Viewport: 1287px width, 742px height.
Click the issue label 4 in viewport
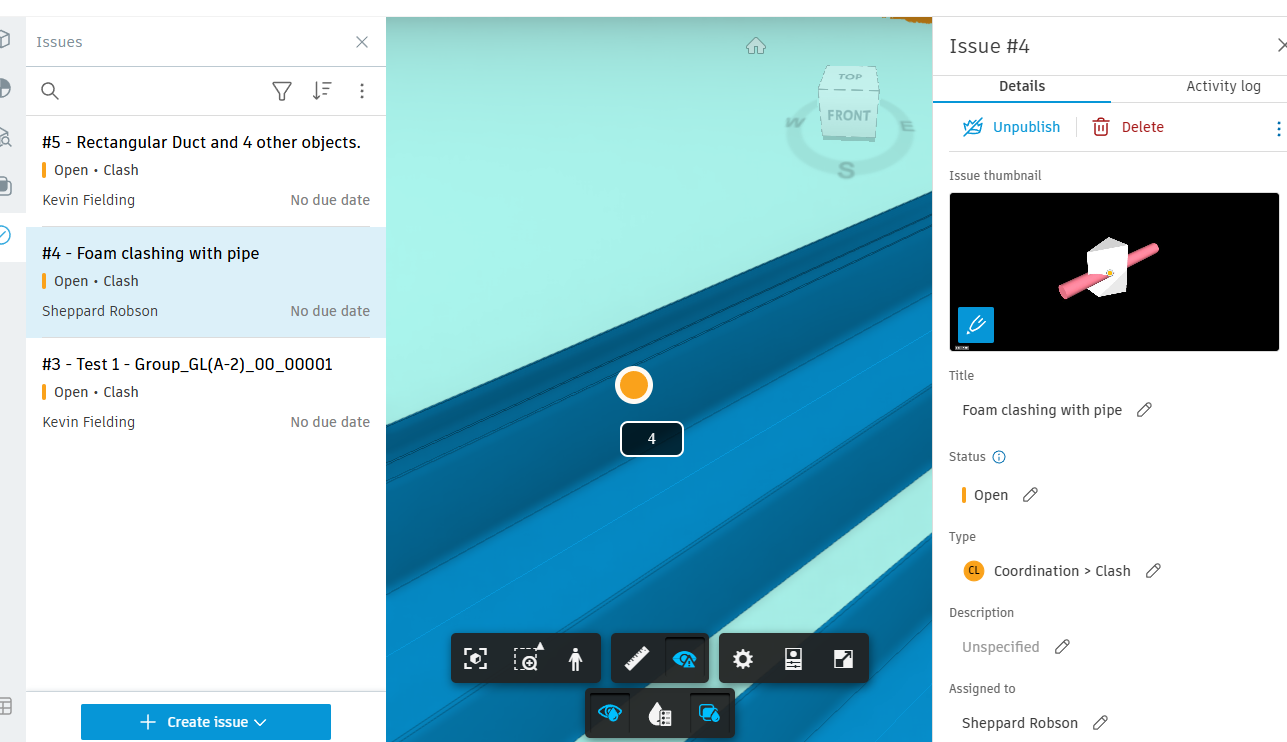[652, 439]
